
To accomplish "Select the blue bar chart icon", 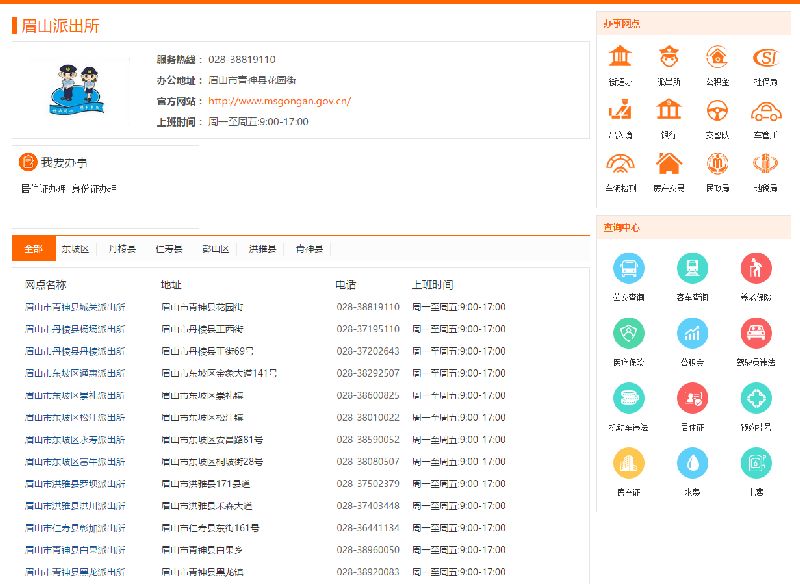I will point(692,333).
